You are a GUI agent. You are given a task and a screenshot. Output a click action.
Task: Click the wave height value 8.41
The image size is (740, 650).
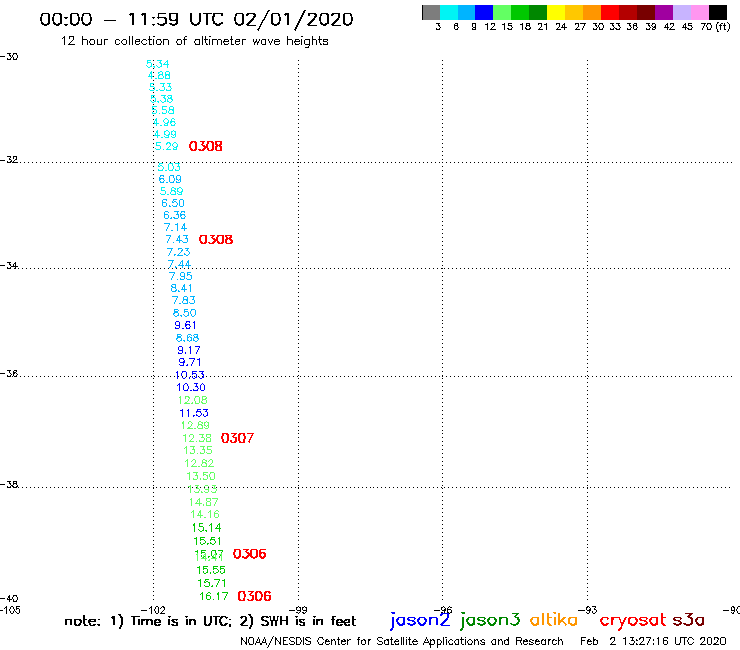[x=182, y=288]
